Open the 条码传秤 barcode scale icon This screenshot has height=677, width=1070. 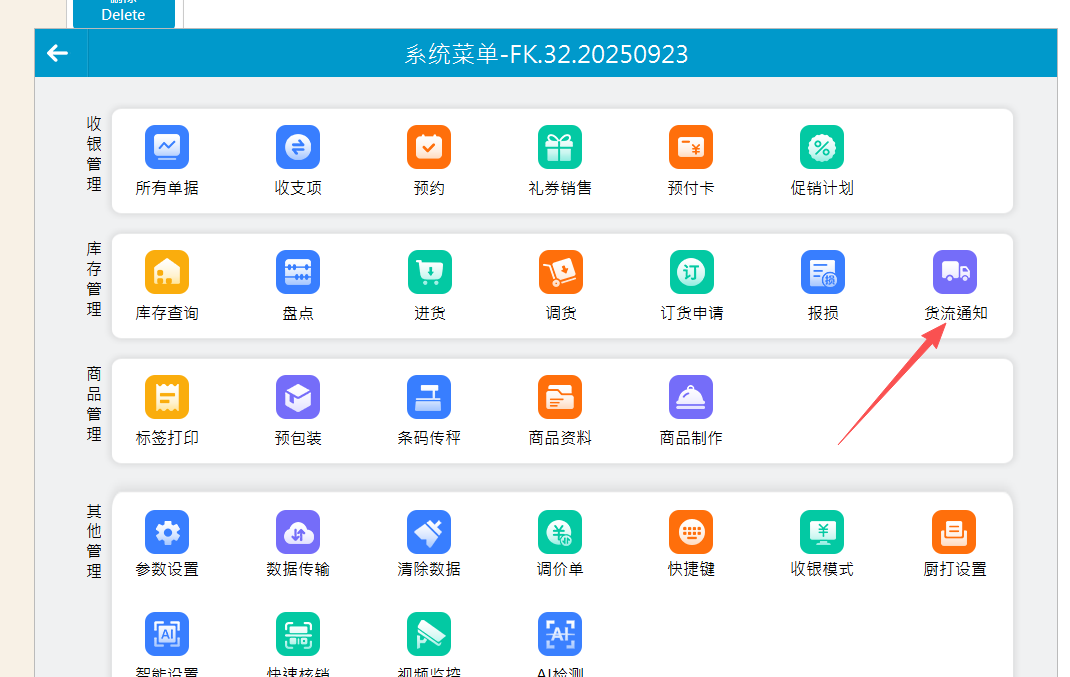tap(429, 397)
